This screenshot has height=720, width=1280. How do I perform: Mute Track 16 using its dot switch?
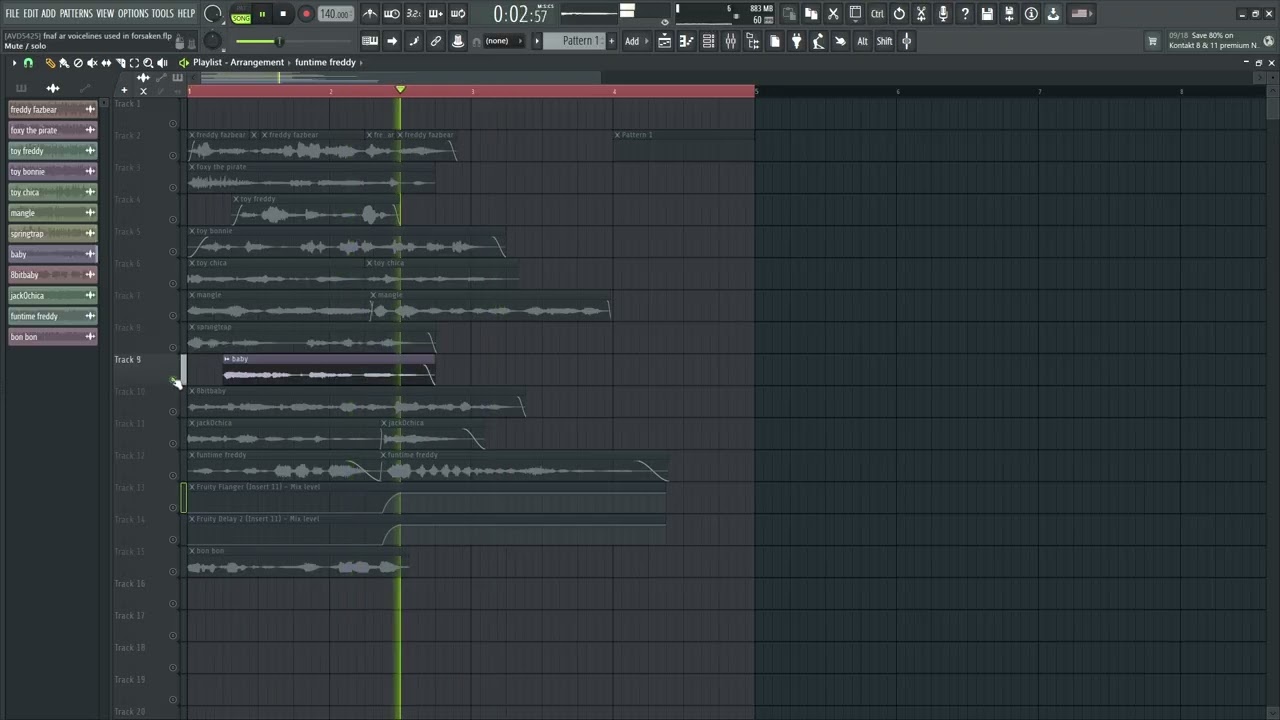tap(173, 604)
